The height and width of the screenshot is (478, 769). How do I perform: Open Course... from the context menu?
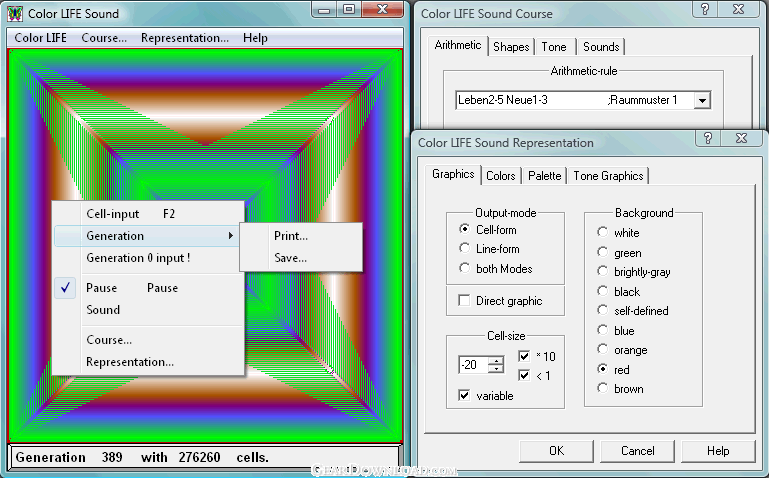point(148,340)
